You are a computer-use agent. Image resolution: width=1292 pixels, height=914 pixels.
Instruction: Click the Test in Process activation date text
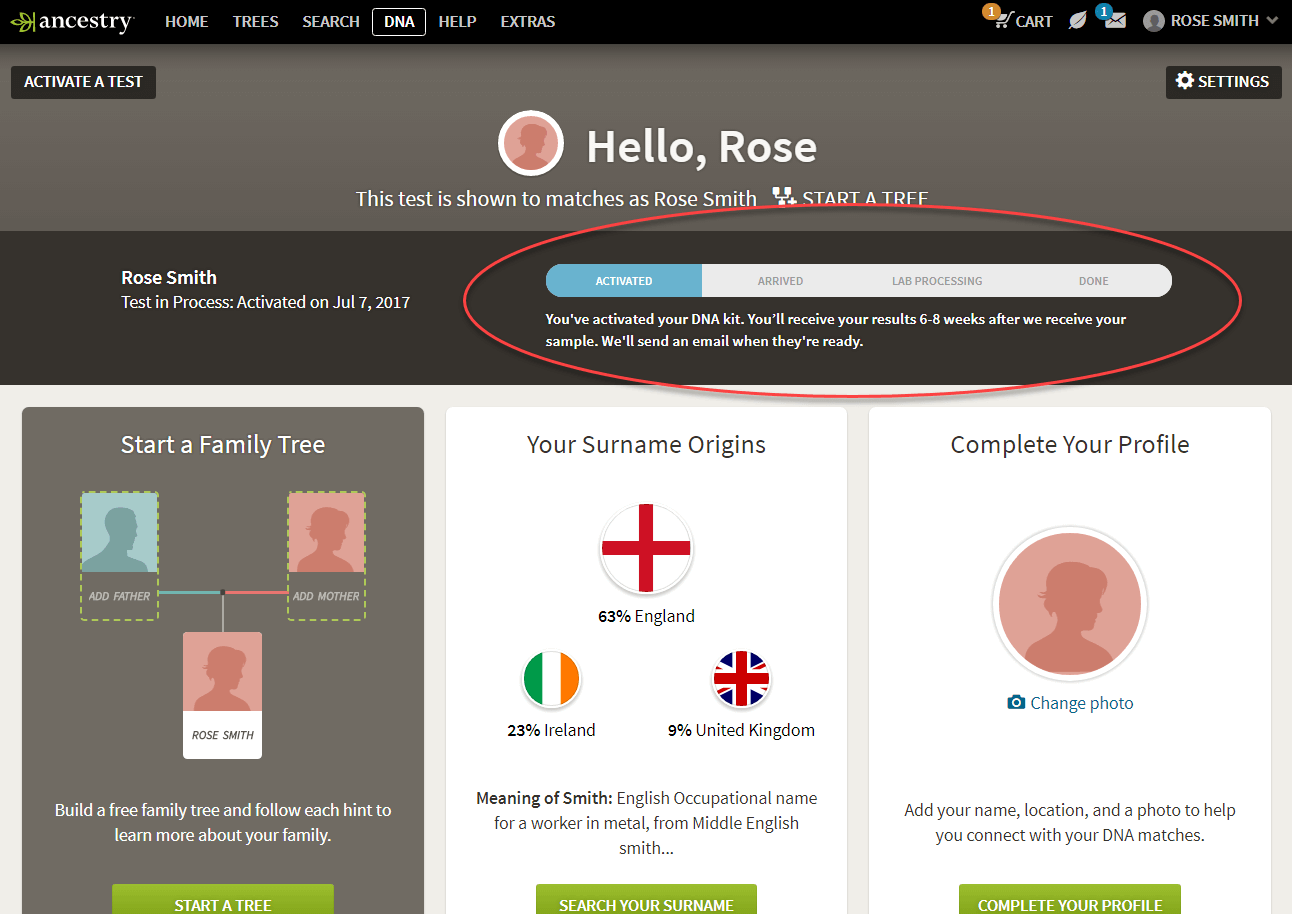click(265, 302)
